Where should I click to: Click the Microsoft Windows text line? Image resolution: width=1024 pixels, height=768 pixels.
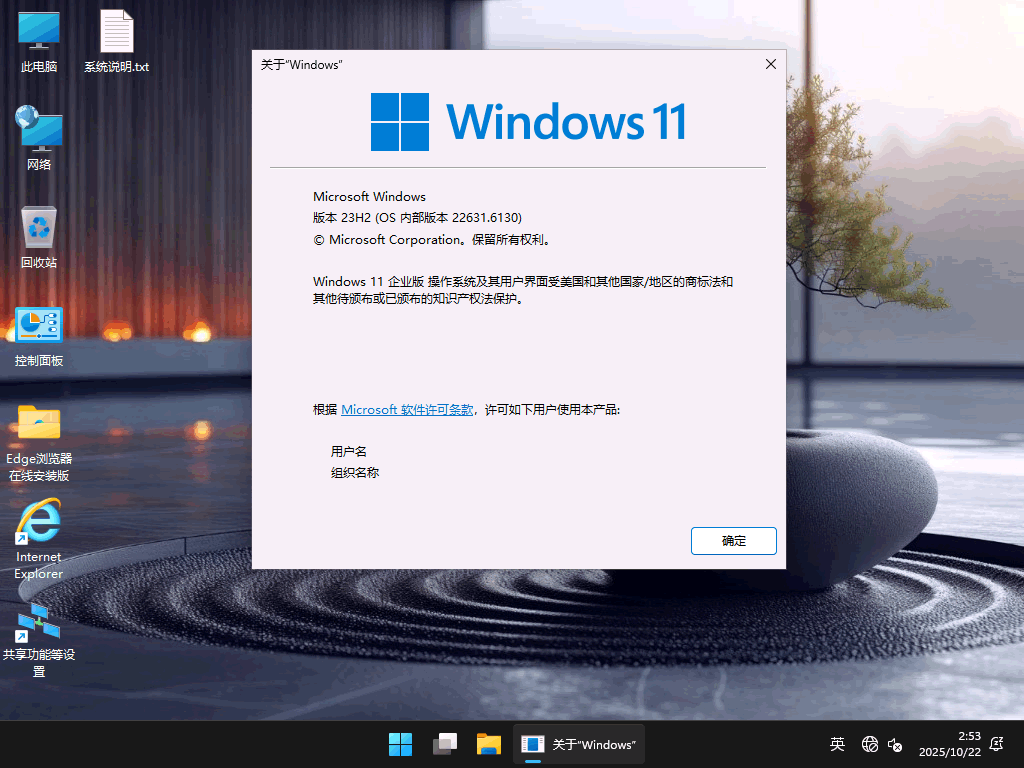[369, 197]
